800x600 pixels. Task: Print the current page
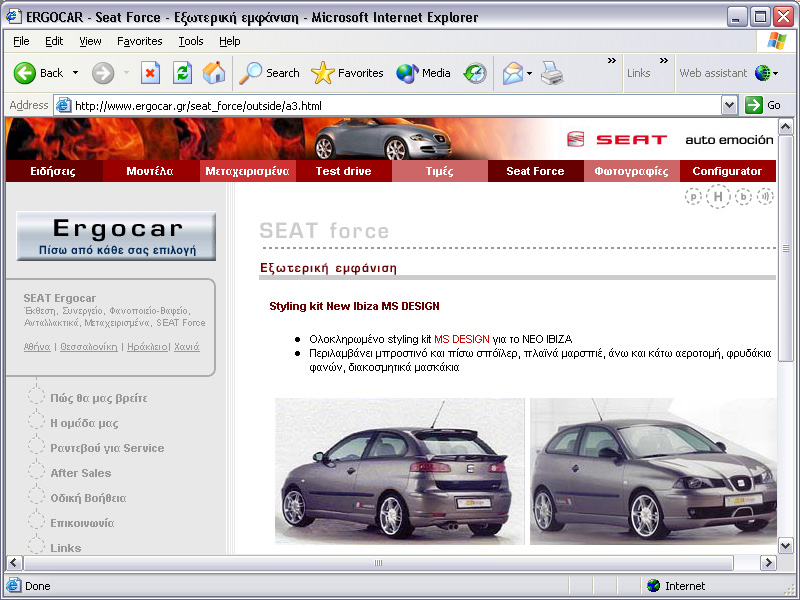point(552,73)
